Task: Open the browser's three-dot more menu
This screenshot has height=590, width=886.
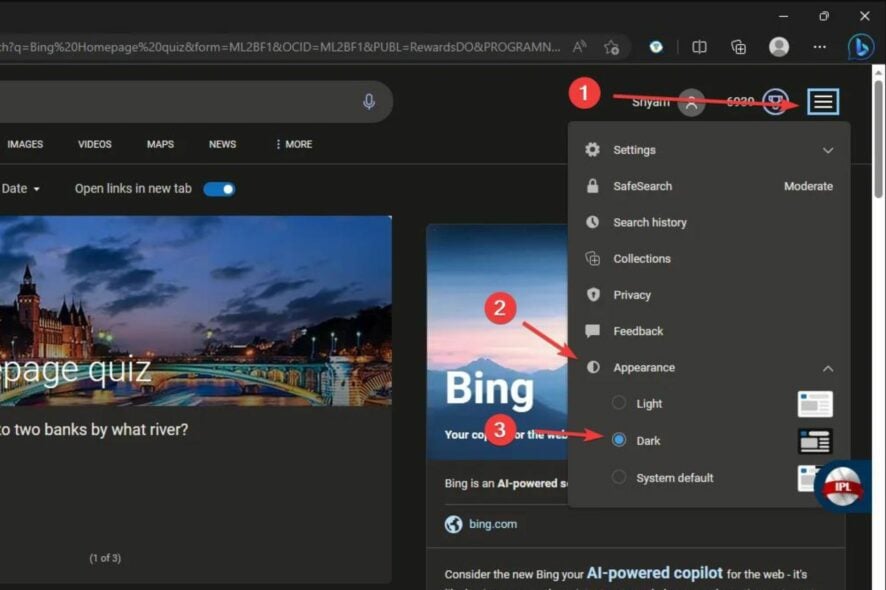Action: 819,46
